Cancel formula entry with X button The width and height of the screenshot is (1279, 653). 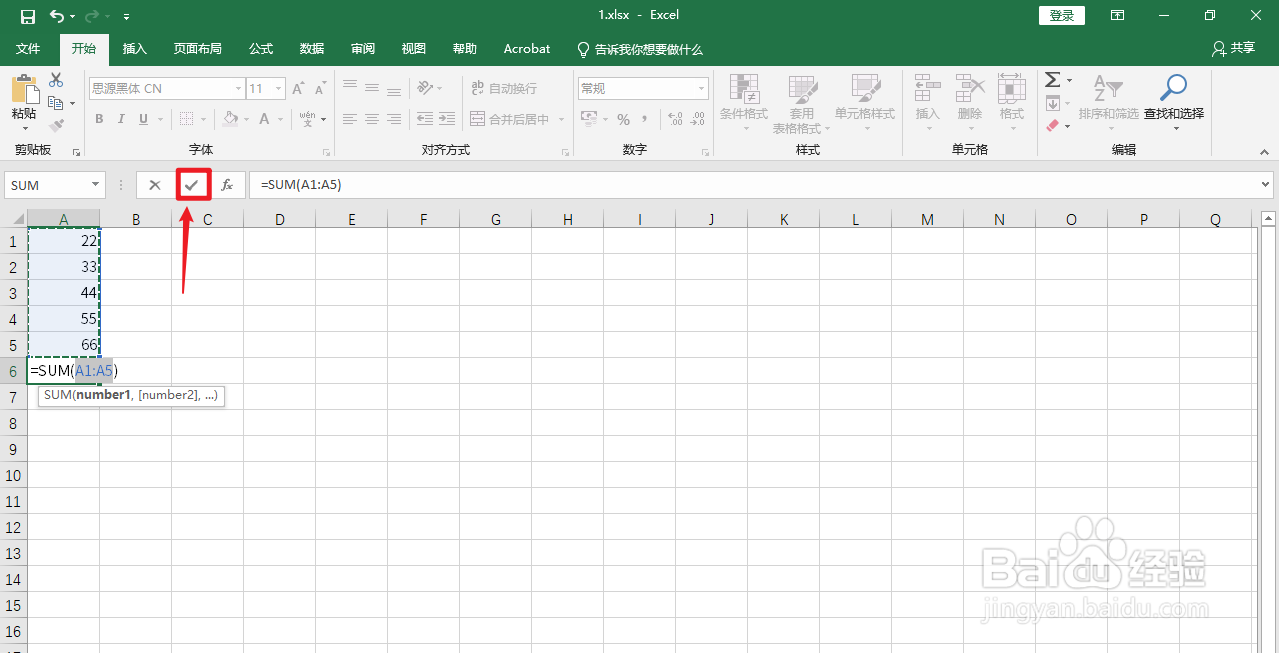[x=155, y=185]
